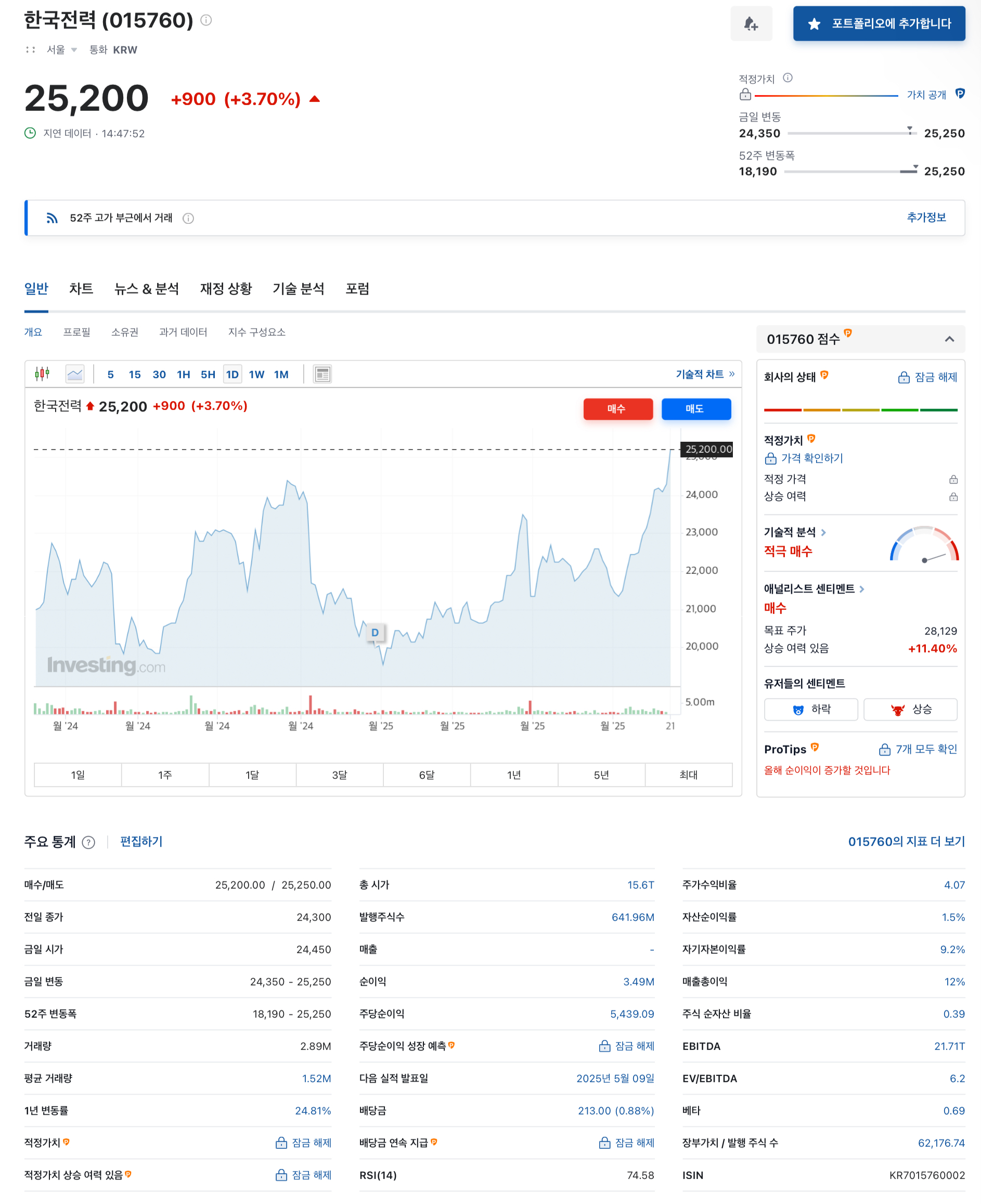Click 편집하기 link for key stats
Screen dimensions: 981x1204
(141, 842)
